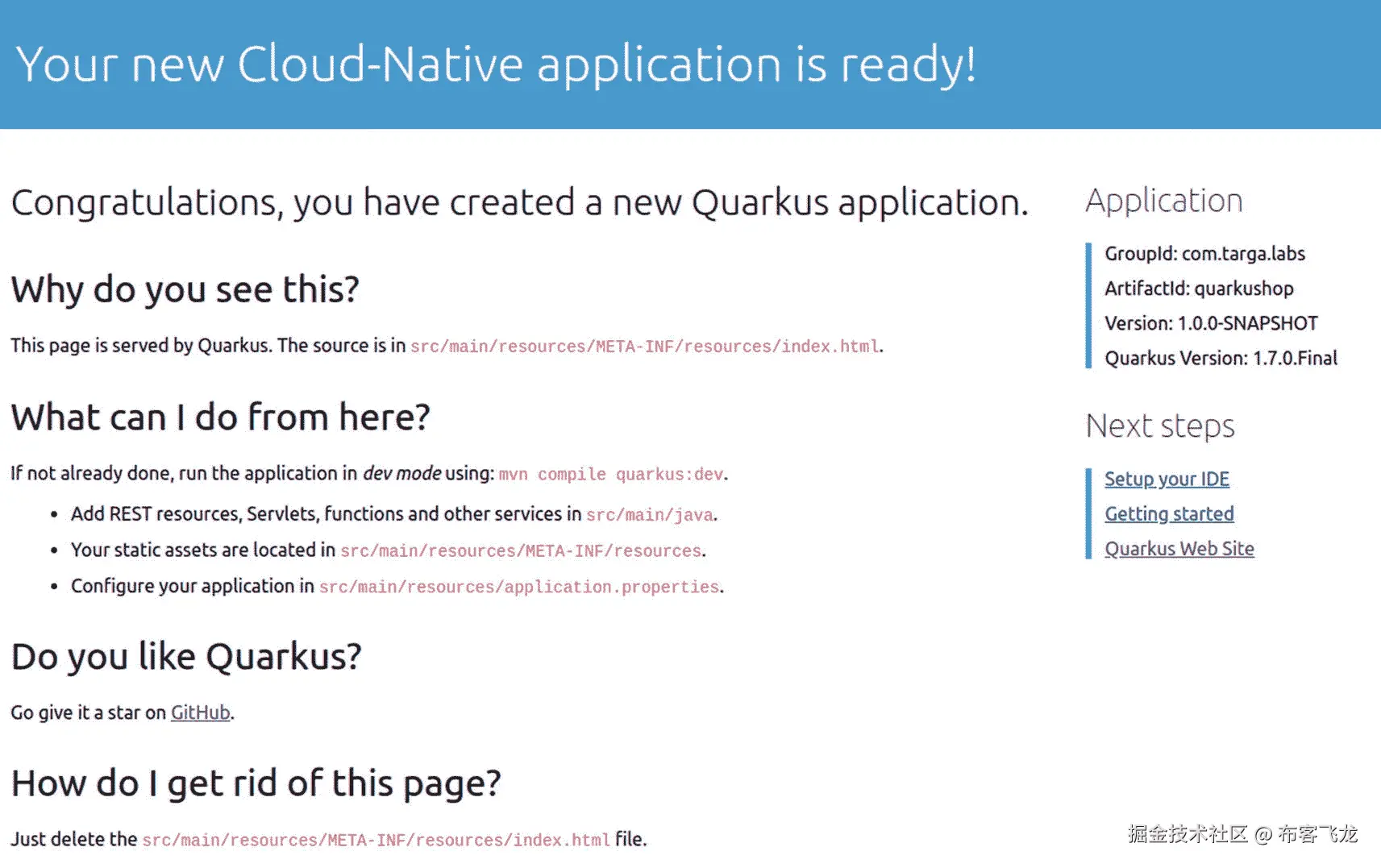Click the 'Quarkus Version: 1.7.0.Final' line

pos(1221,358)
